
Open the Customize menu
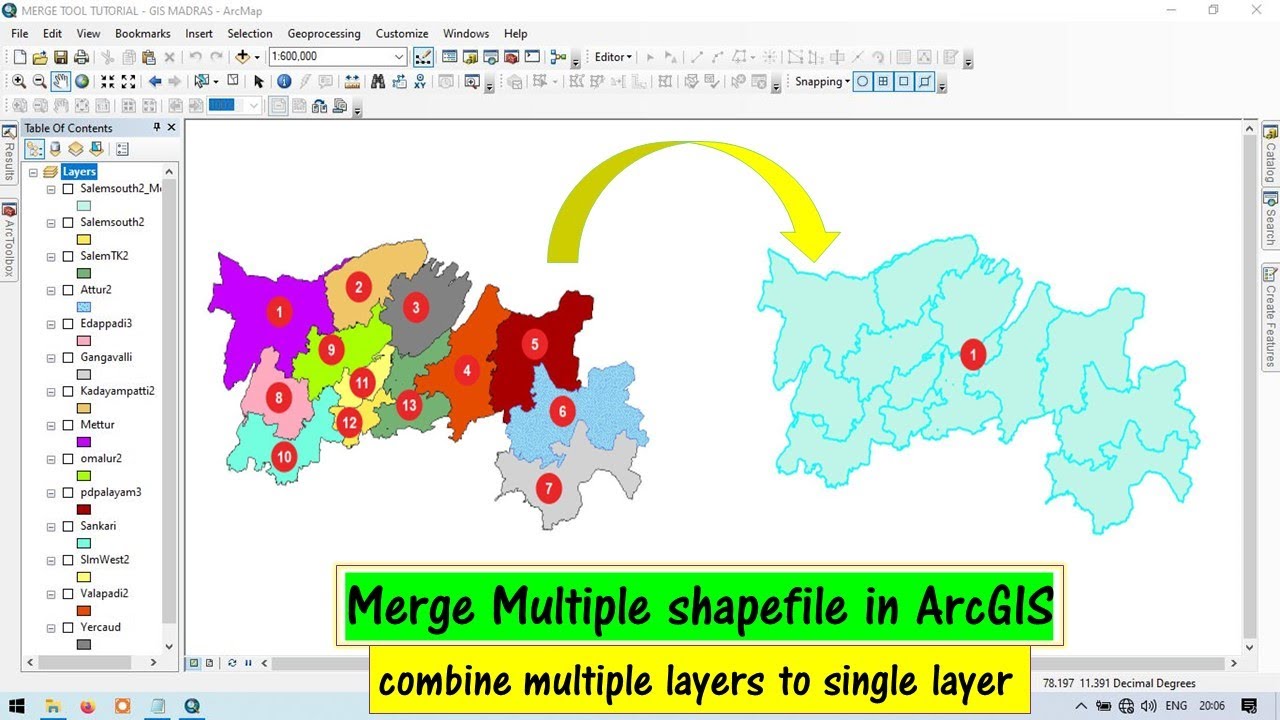[402, 33]
